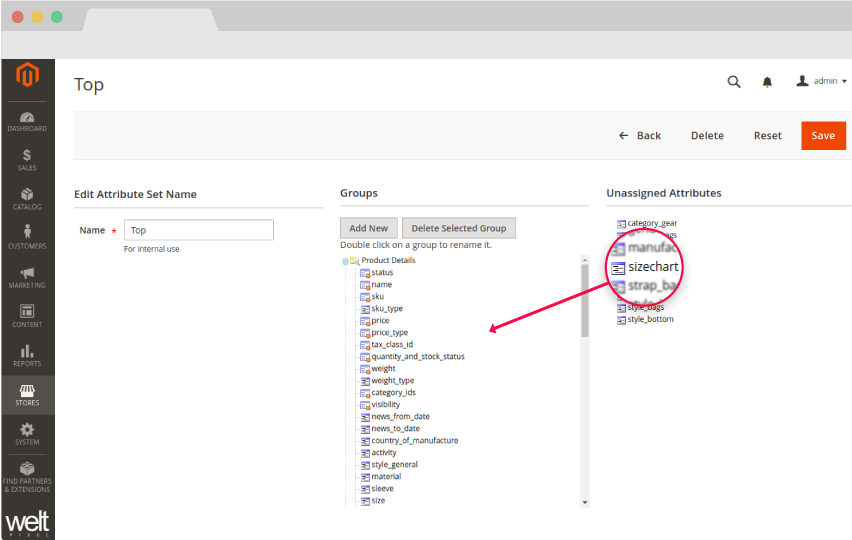The width and height of the screenshot is (852, 540).
Task: Click the Add New group button
Action: (369, 228)
